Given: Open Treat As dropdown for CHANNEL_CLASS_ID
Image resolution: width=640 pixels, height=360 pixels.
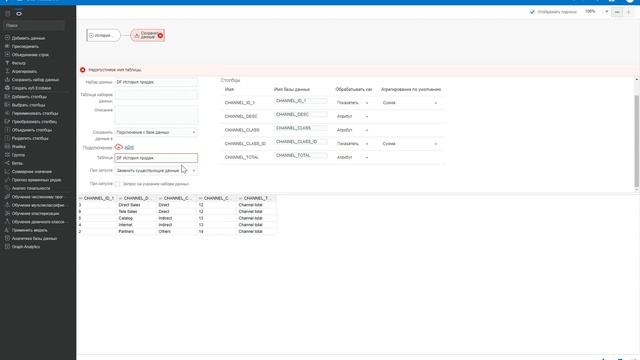Looking at the screenshot, I should (352, 144).
